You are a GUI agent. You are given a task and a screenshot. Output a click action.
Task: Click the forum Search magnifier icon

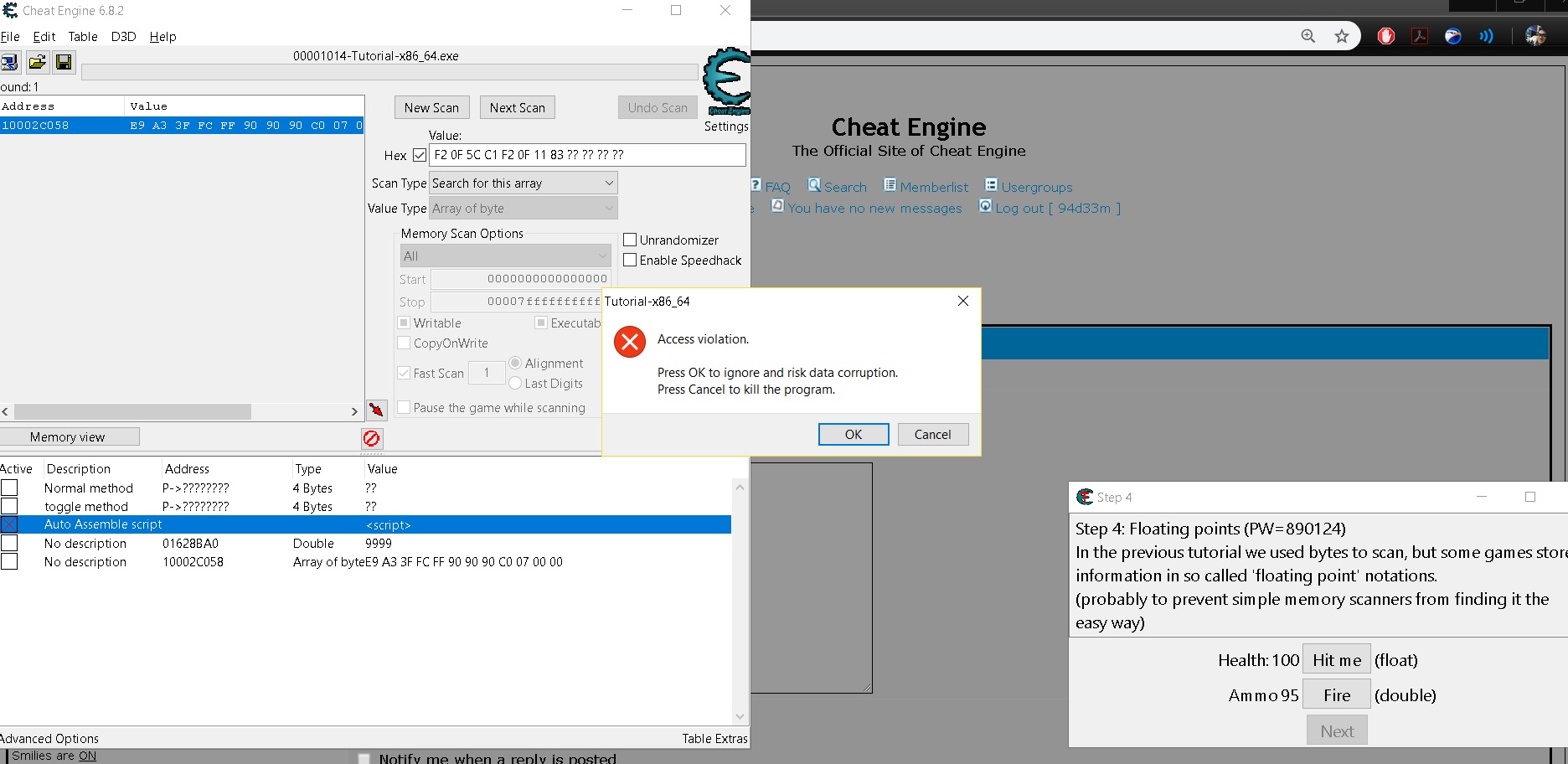(x=814, y=185)
